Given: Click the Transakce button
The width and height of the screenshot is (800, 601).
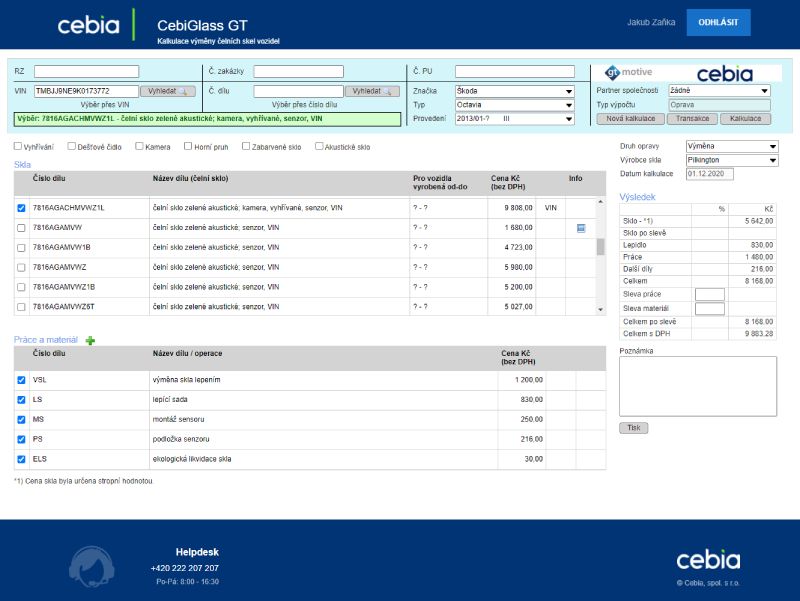Looking at the screenshot, I should point(692,119).
